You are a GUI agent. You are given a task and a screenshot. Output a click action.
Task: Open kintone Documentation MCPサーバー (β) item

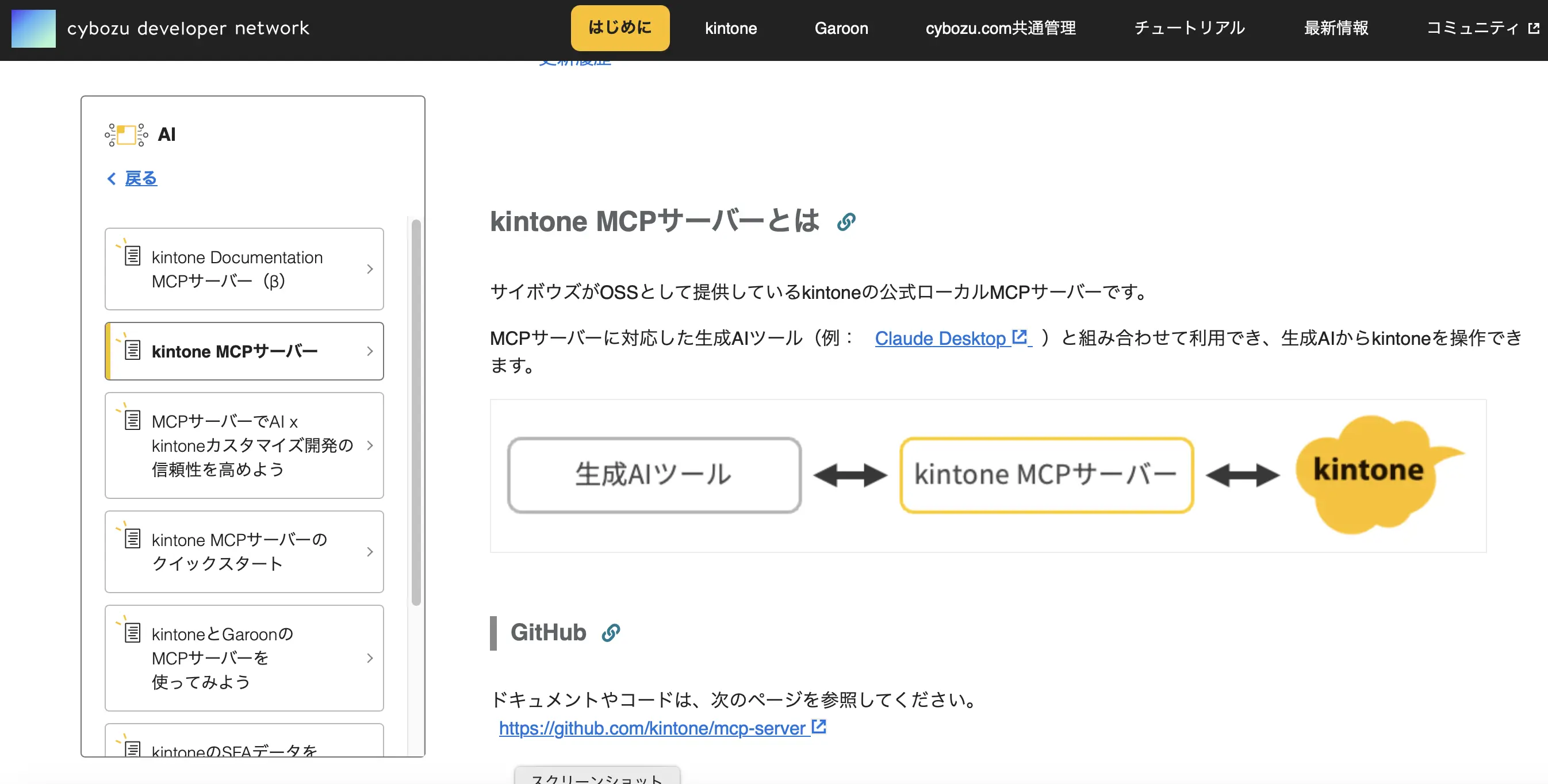[x=244, y=269]
